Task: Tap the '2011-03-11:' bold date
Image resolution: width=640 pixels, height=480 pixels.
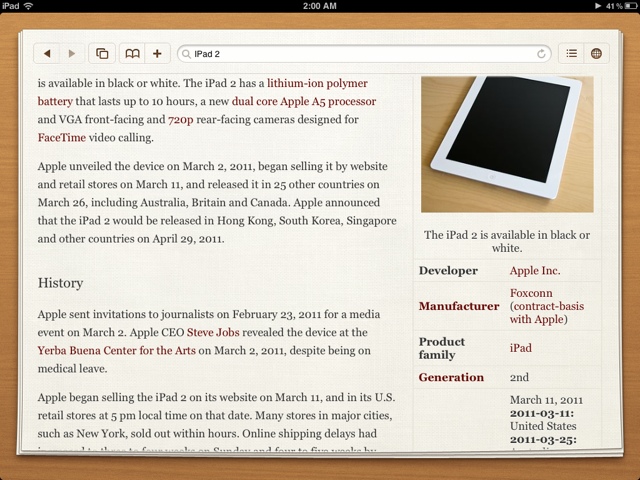Action: click(542, 413)
